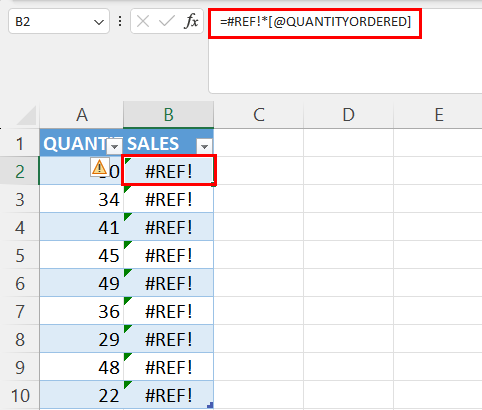Viewport: 482px width, 410px height.
Task: Select row 10 header
Action: click(x=20, y=395)
